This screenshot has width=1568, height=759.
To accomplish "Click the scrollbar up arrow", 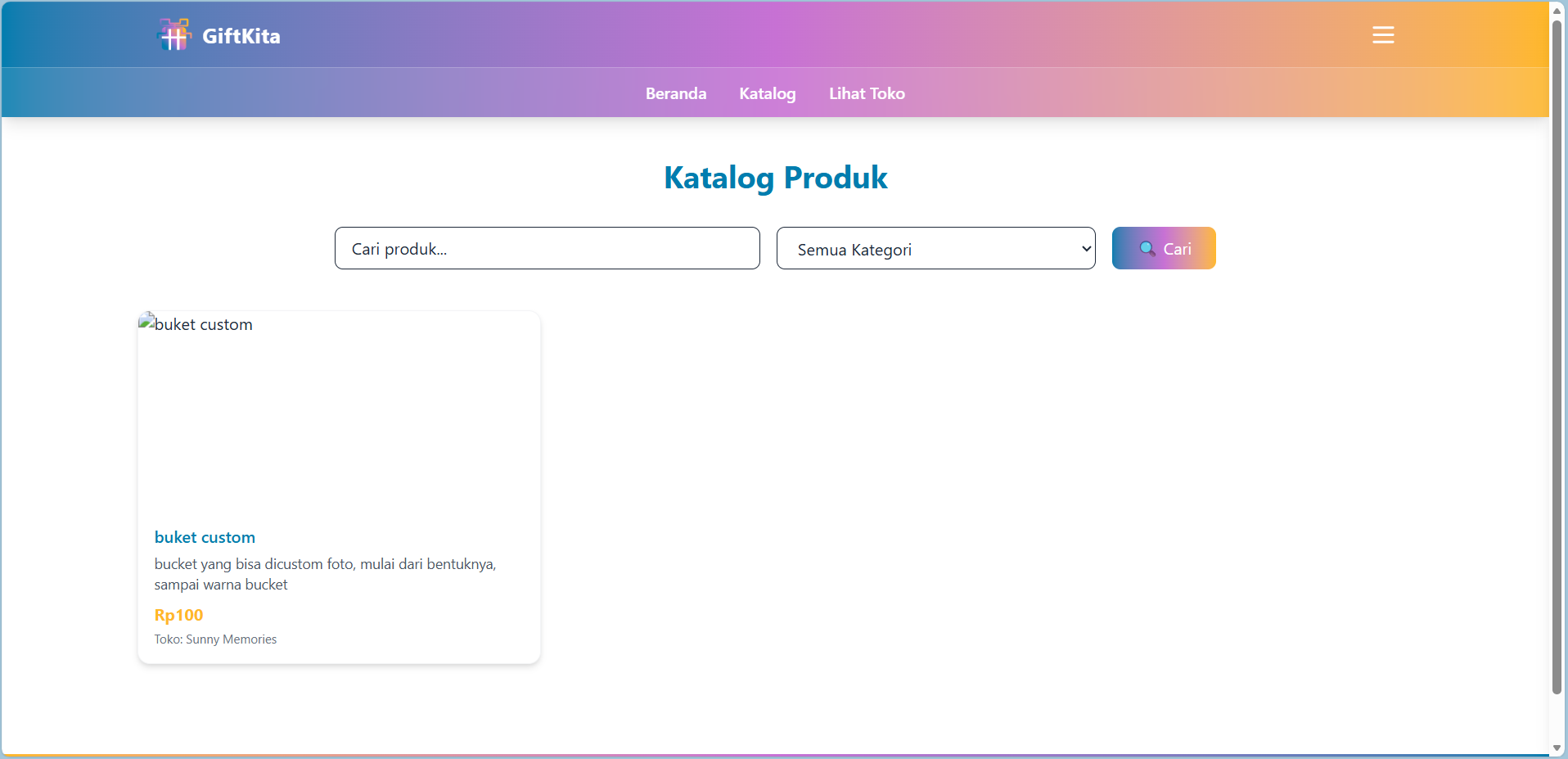I will pos(1557,11).
